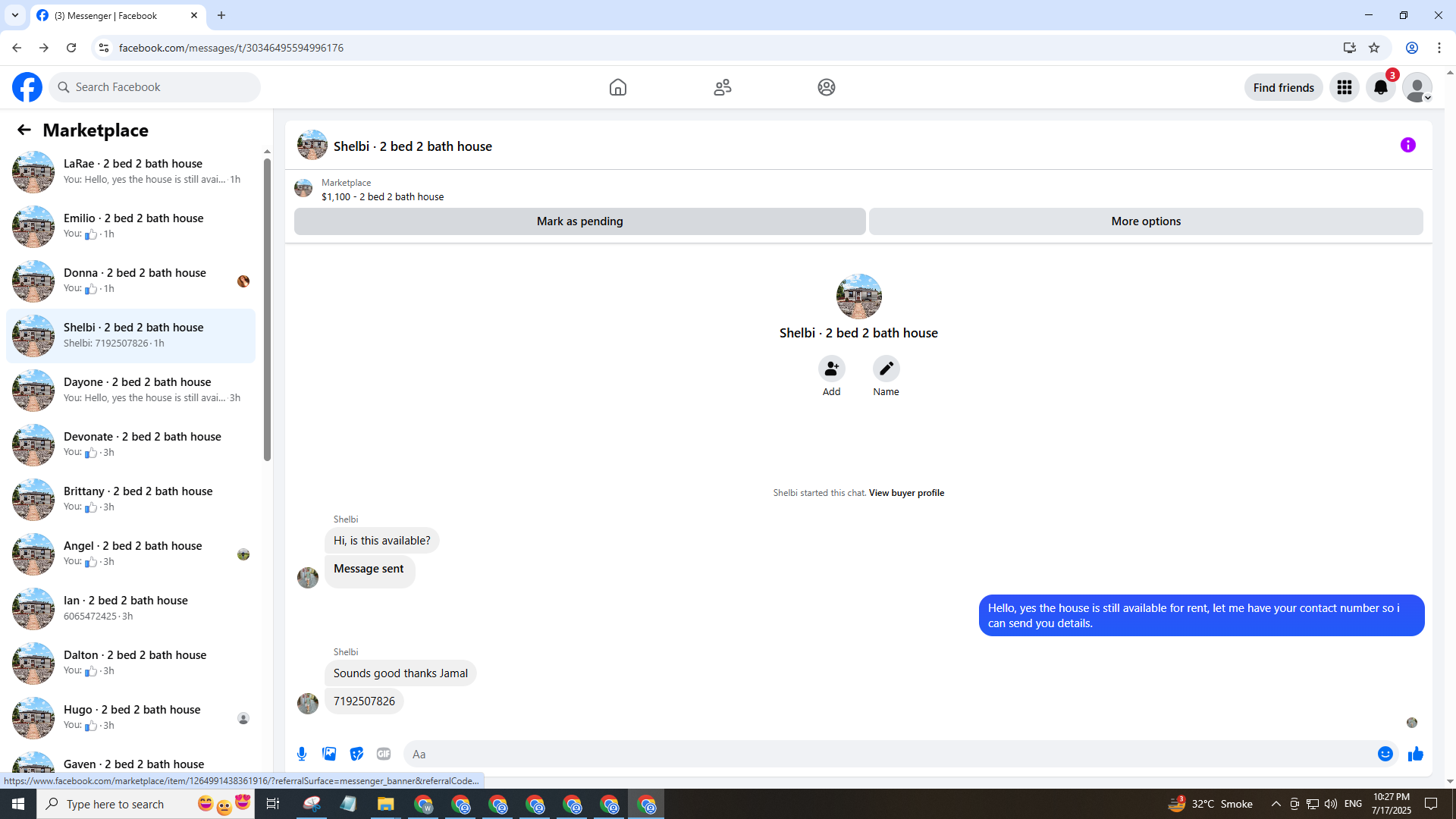This screenshot has width=1456, height=819.
Task: Click the ENG language indicator
Action: pos(1353,804)
